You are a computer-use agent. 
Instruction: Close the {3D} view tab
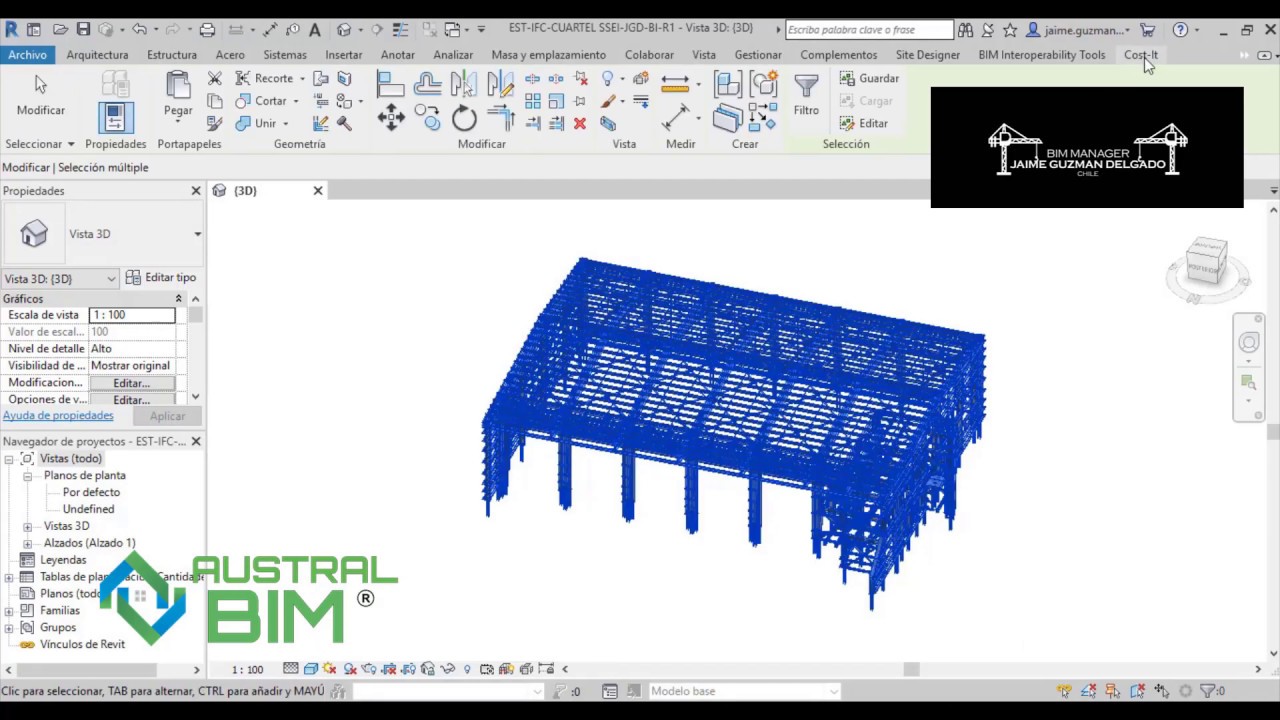[318, 191]
